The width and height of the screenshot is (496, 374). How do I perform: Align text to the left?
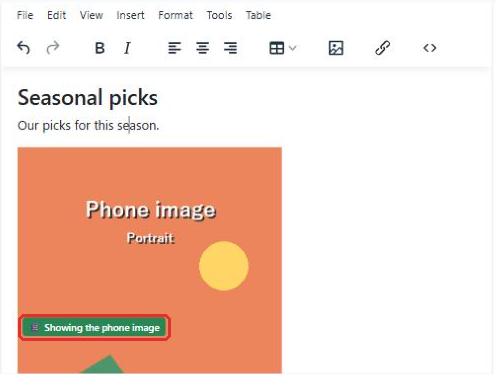click(x=174, y=48)
